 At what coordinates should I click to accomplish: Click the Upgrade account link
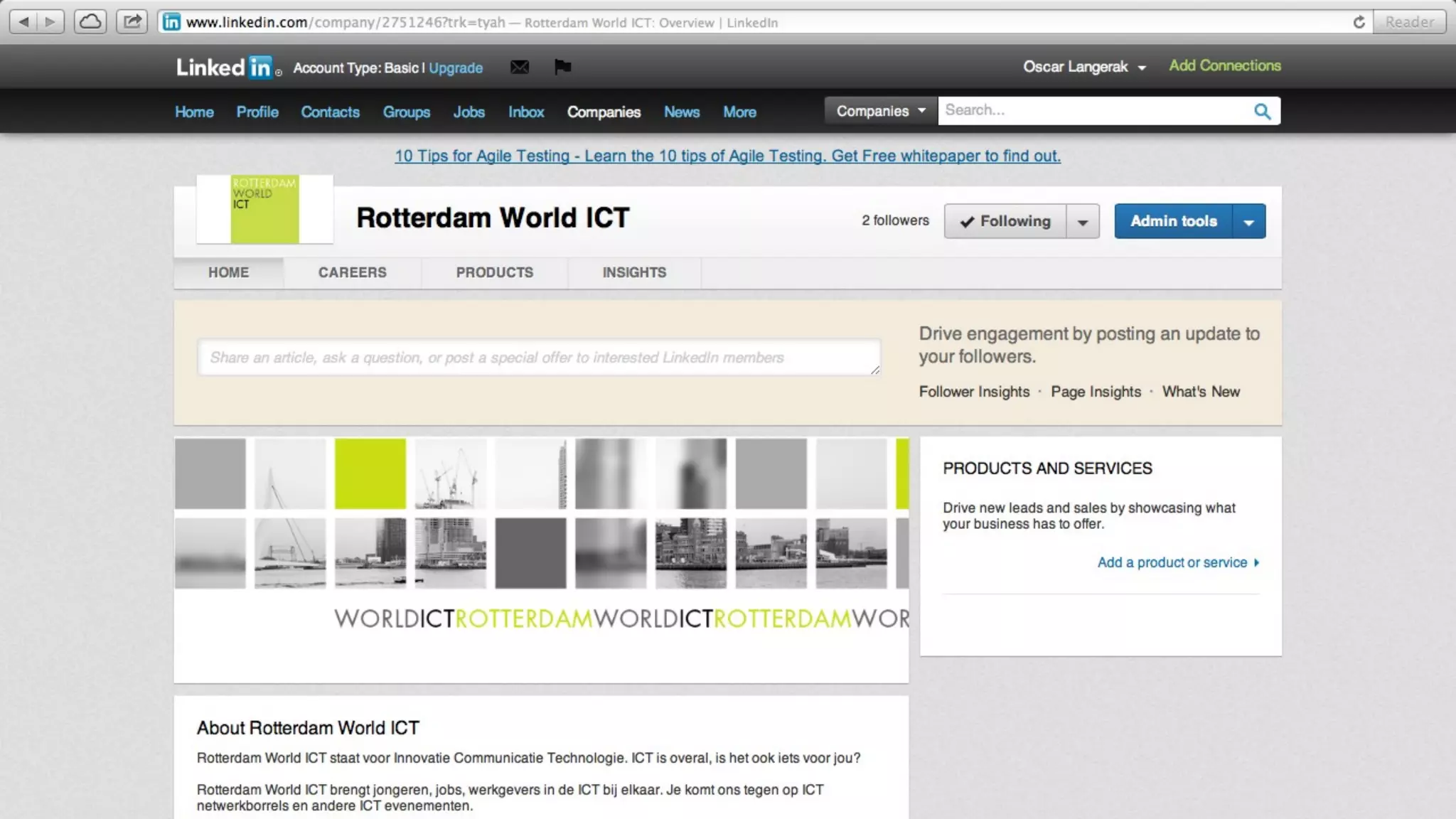455,68
